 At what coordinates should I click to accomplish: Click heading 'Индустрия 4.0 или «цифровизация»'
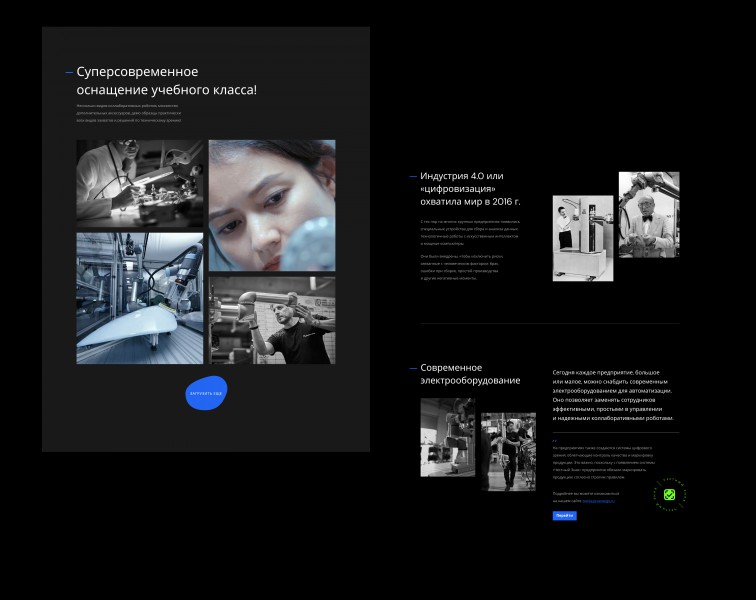click(x=470, y=189)
